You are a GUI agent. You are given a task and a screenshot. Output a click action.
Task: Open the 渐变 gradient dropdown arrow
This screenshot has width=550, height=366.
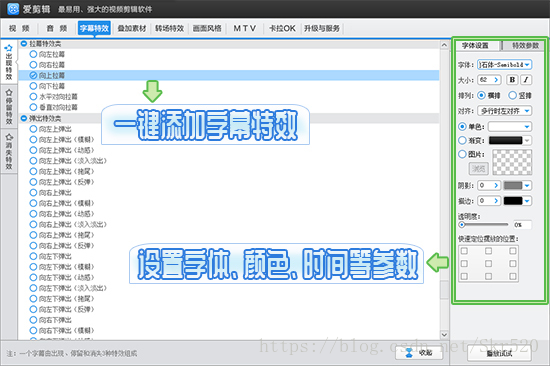pyautogui.click(x=527, y=140)
